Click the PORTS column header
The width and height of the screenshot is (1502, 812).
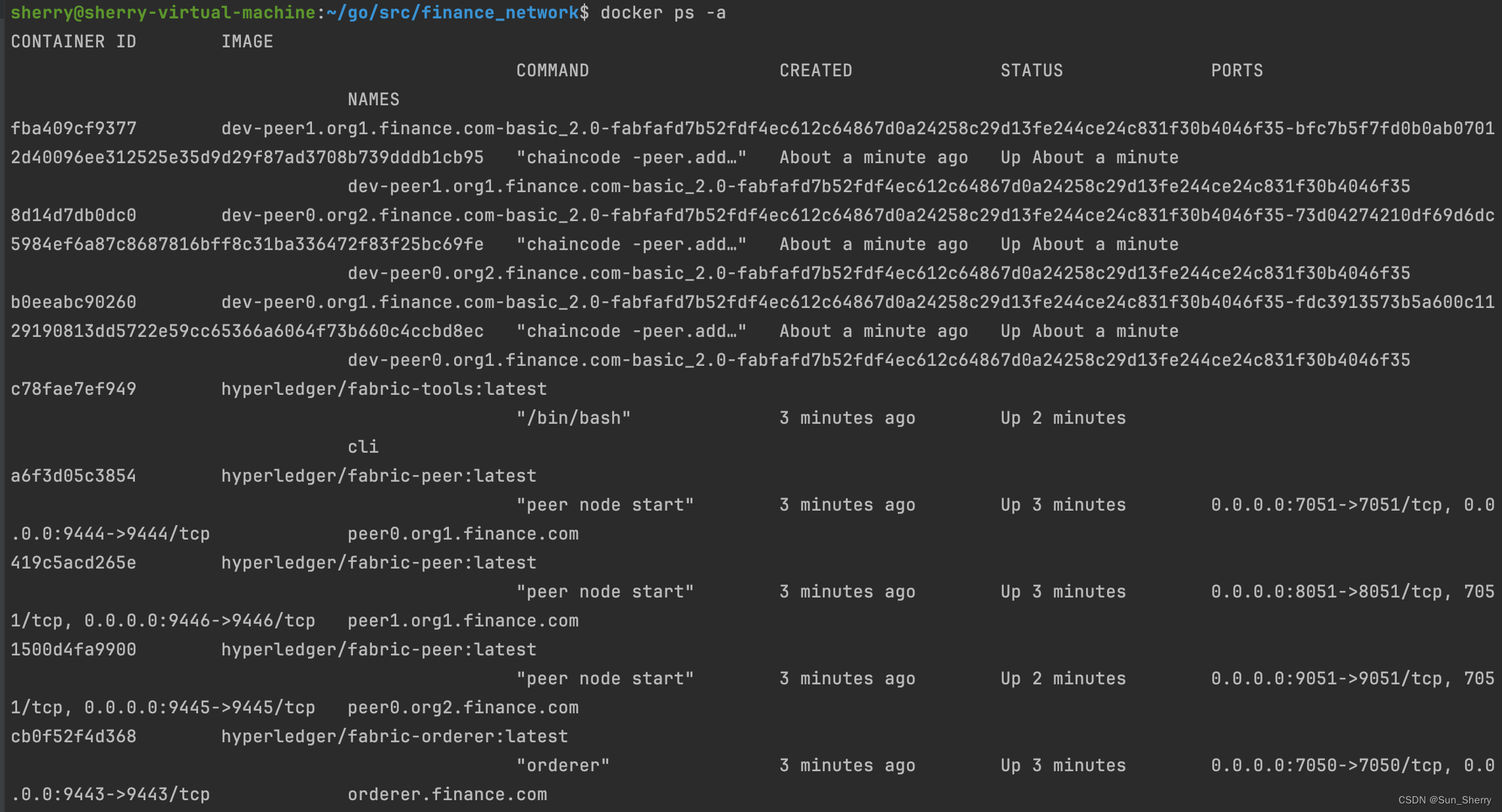pyautogui.click(x=1237, y=71)
